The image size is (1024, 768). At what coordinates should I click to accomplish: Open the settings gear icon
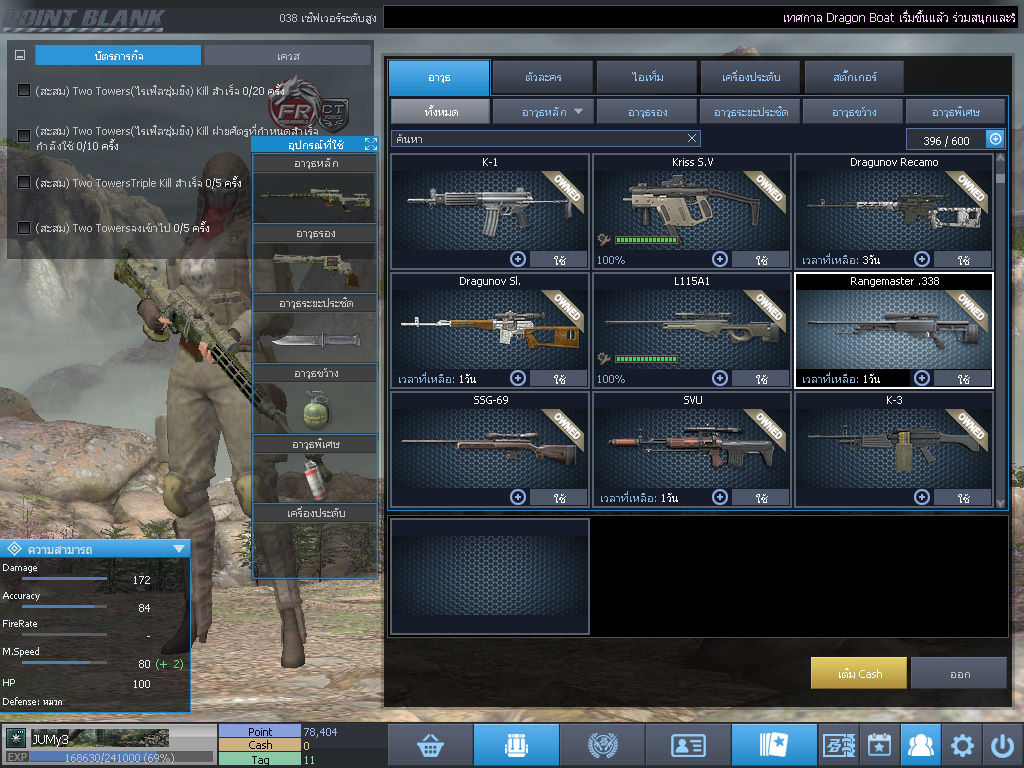(962, 745)
